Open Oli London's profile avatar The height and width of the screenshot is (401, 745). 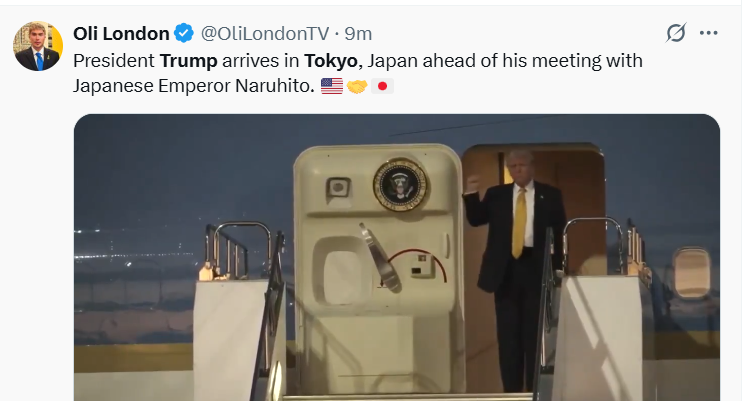38,46
